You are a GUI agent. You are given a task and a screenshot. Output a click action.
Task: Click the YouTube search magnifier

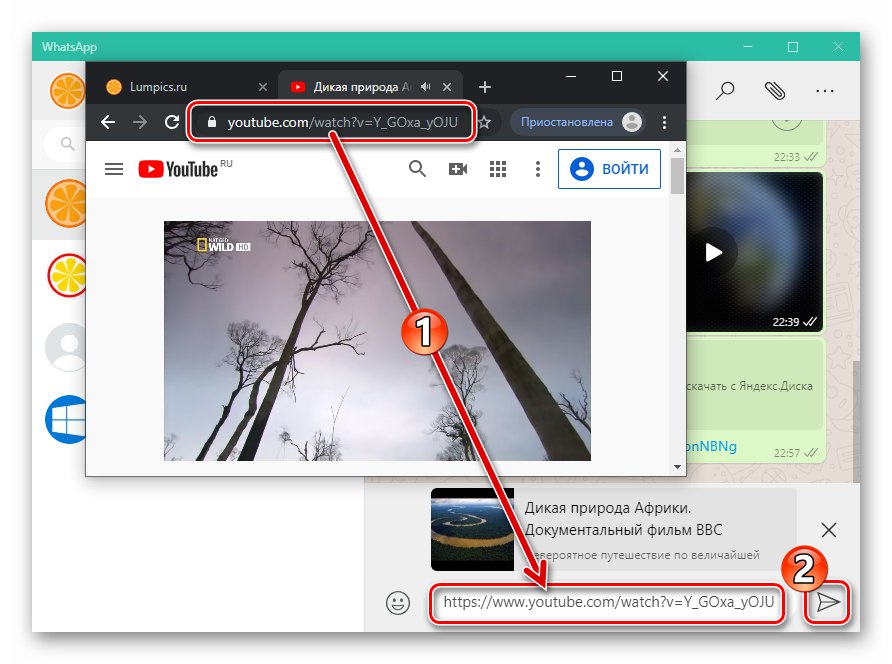tap(418, 169)
